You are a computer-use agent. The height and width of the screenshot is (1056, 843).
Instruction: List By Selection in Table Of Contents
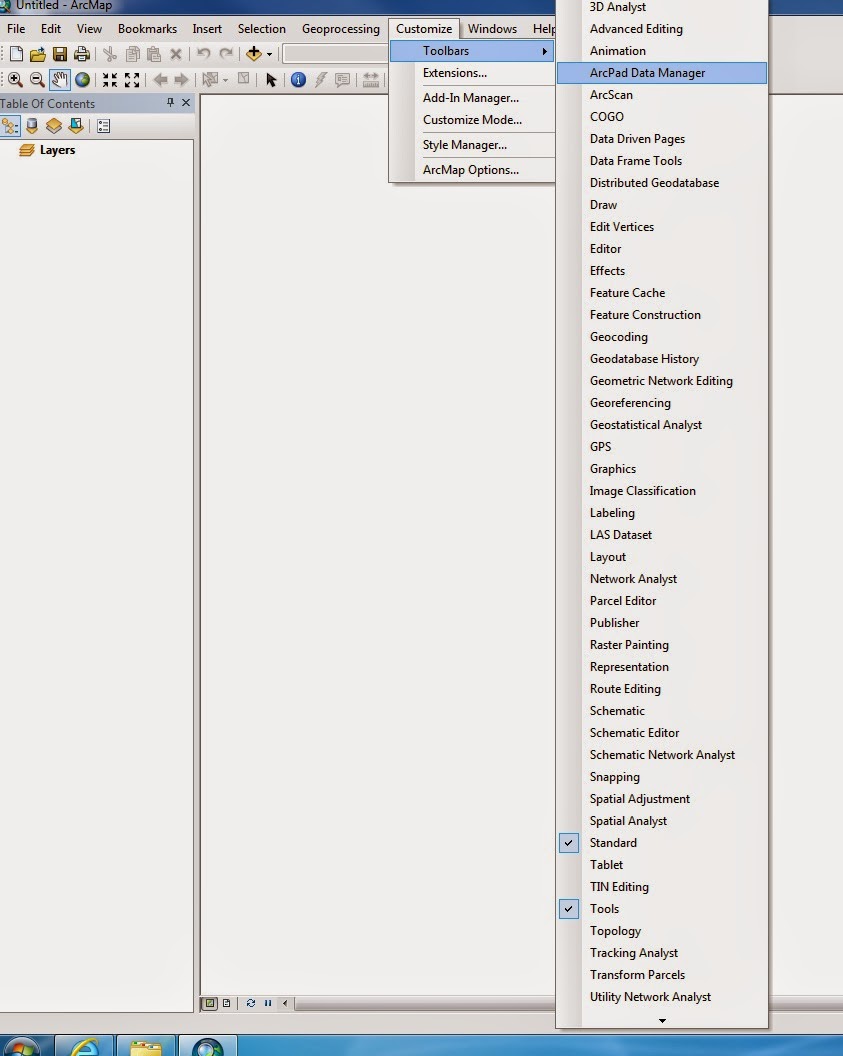76,126
